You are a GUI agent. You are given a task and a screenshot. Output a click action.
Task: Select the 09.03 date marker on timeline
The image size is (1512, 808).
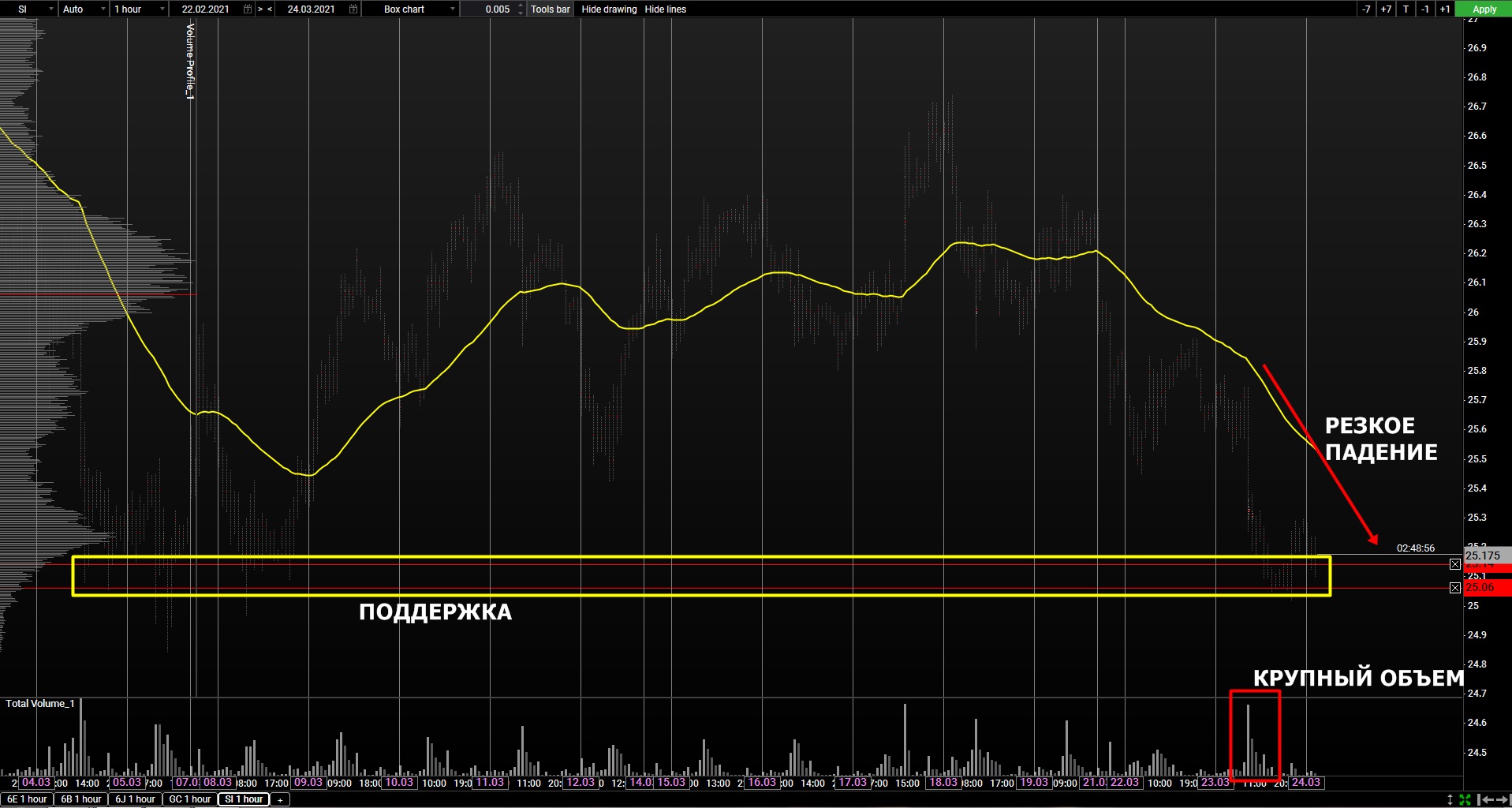pos(308,782)
